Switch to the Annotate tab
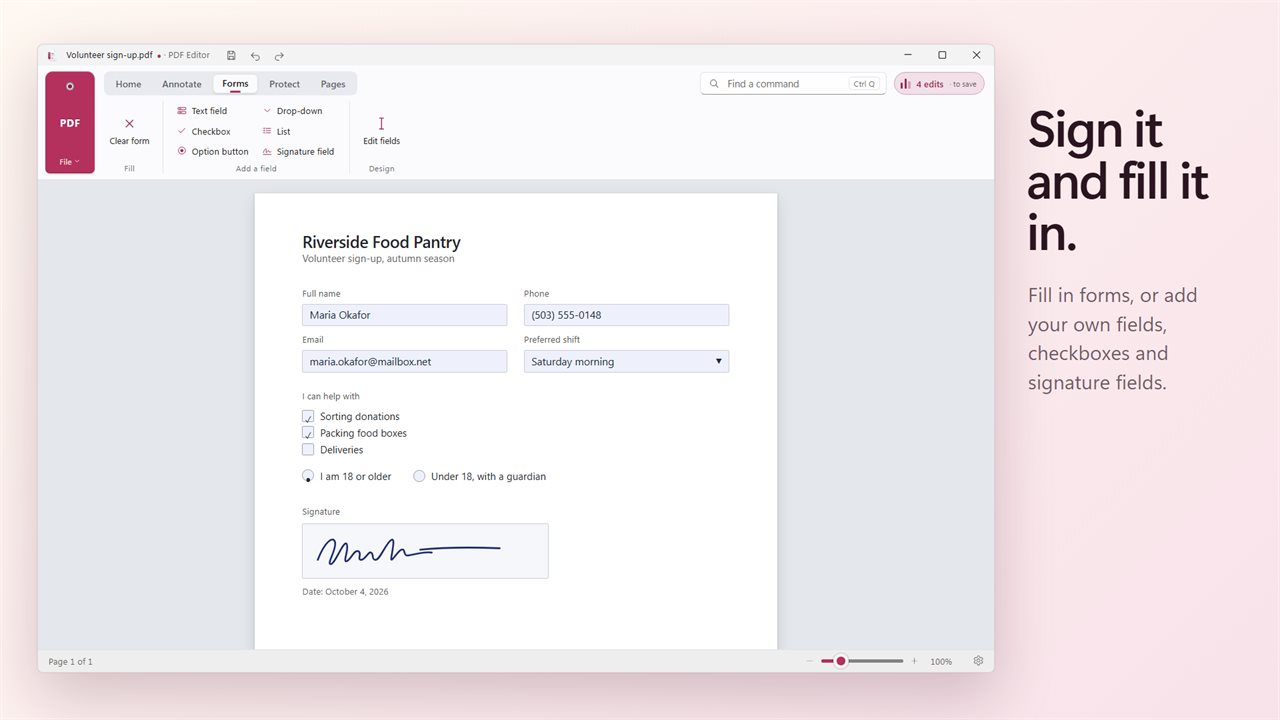 (182, 84)
